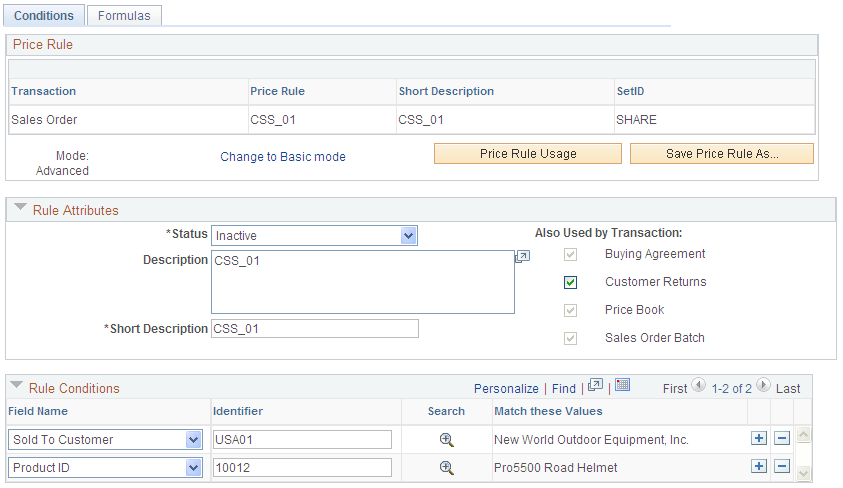Open Sold To Customer field name dropdown
This screenshot has height=488, width=843.
(x=105, y=440)
